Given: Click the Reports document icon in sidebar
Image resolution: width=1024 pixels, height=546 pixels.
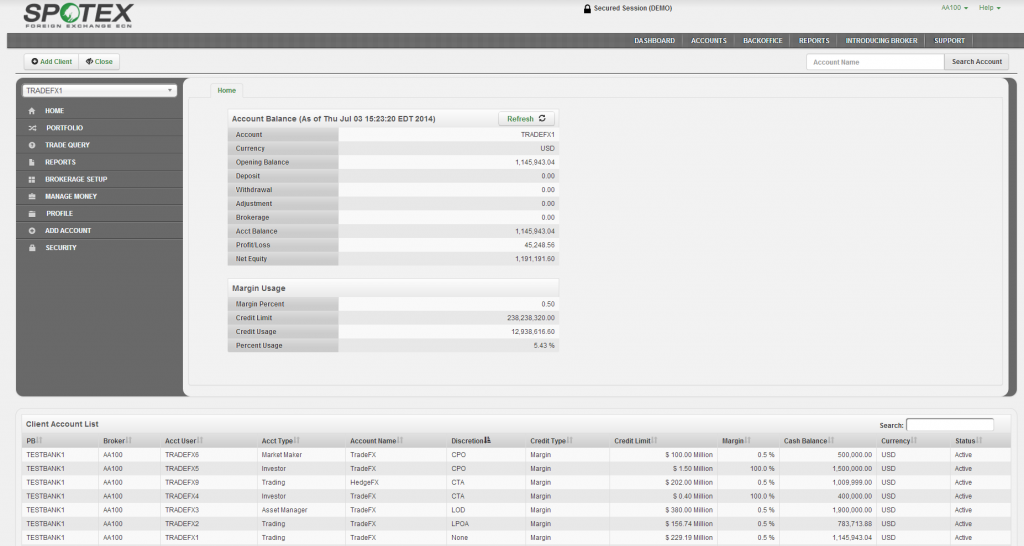Looking at the screenshot, I should (x=32, y=162).
